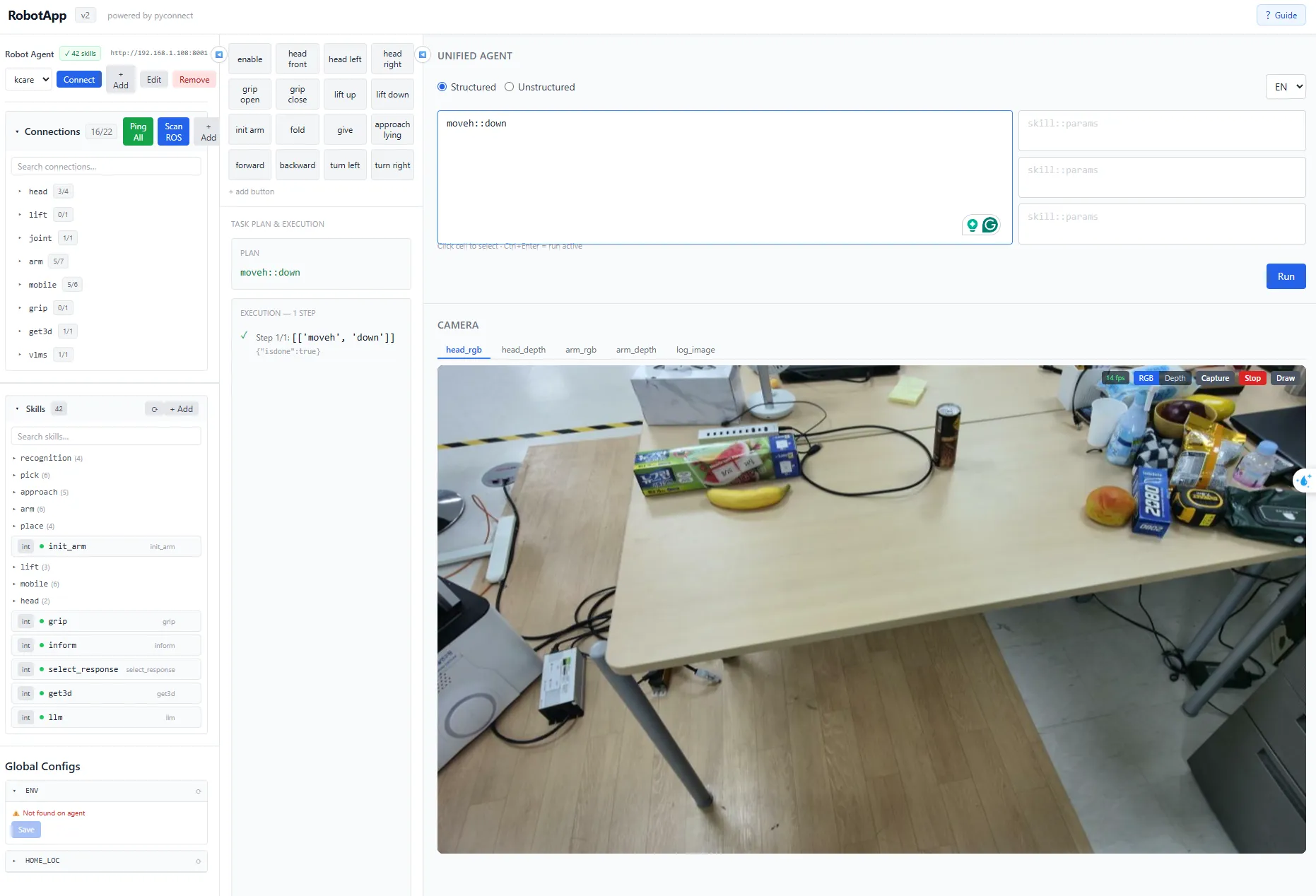1316x896 pixels.
Task: Click the turn left quick button
Action: pos(345,165)
